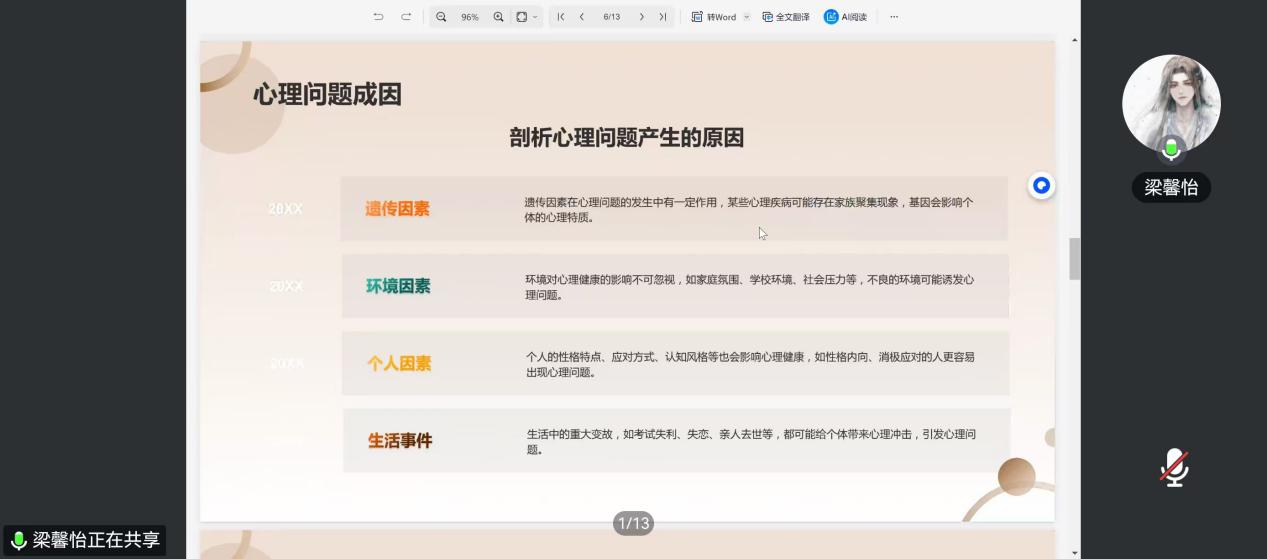1267x559 pixels.
Task: Click the blue floating assistant icon
Action: pyautogui.click(x=1041, y=186)
